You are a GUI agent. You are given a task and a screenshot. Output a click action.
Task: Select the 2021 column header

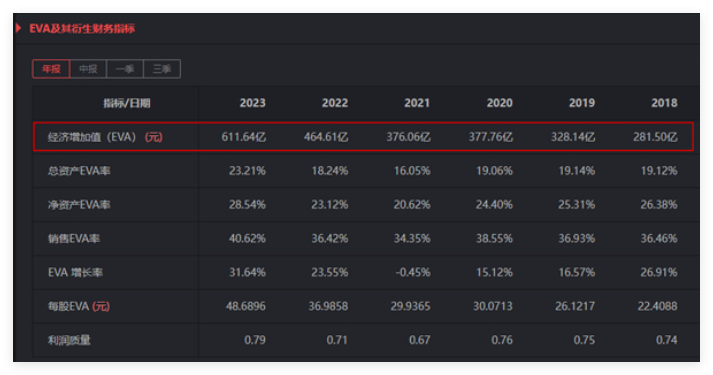pyautogui.click(x=417, y=103)
